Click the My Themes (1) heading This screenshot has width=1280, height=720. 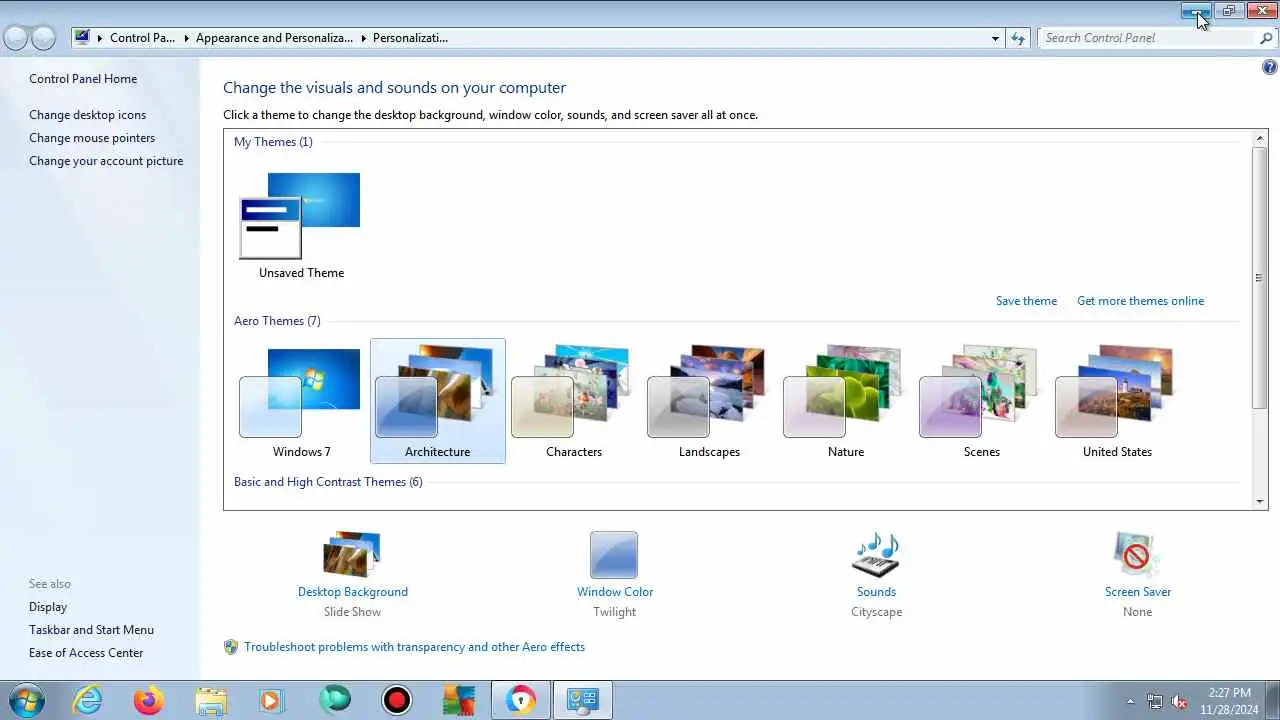pos(273,142)
